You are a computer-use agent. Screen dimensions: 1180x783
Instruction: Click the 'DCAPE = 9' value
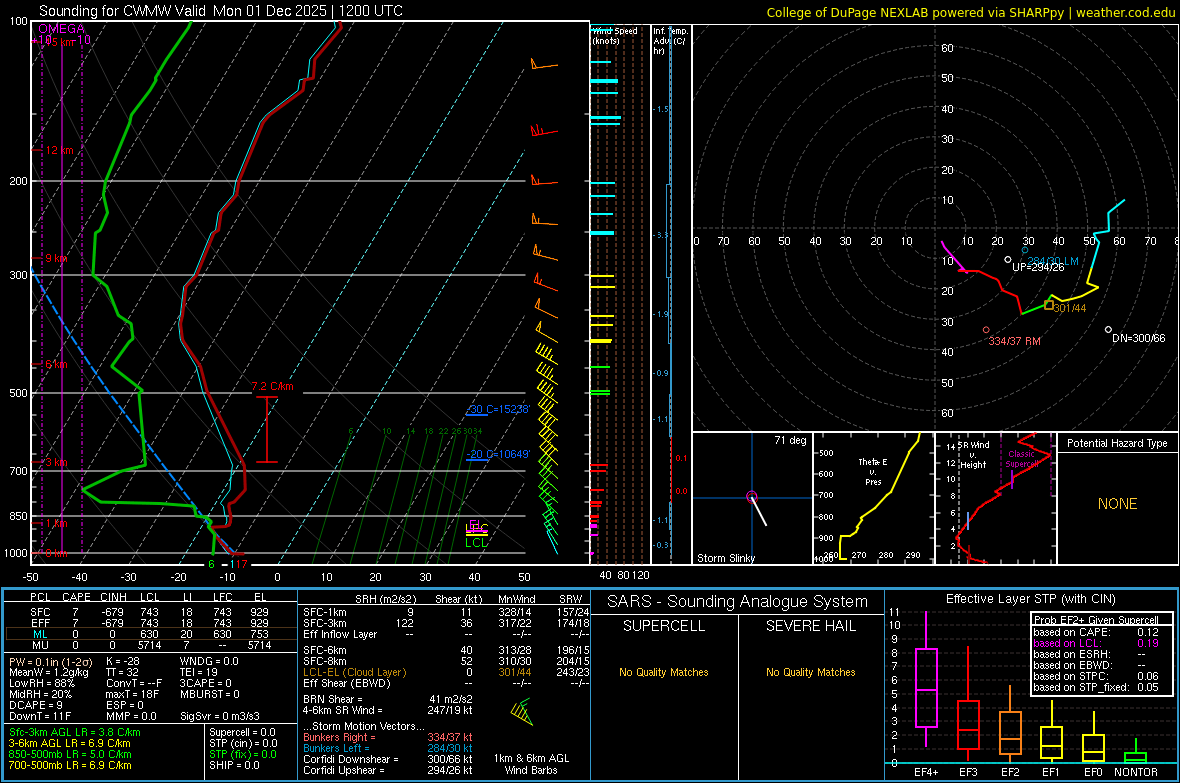(x=36, y=705)
